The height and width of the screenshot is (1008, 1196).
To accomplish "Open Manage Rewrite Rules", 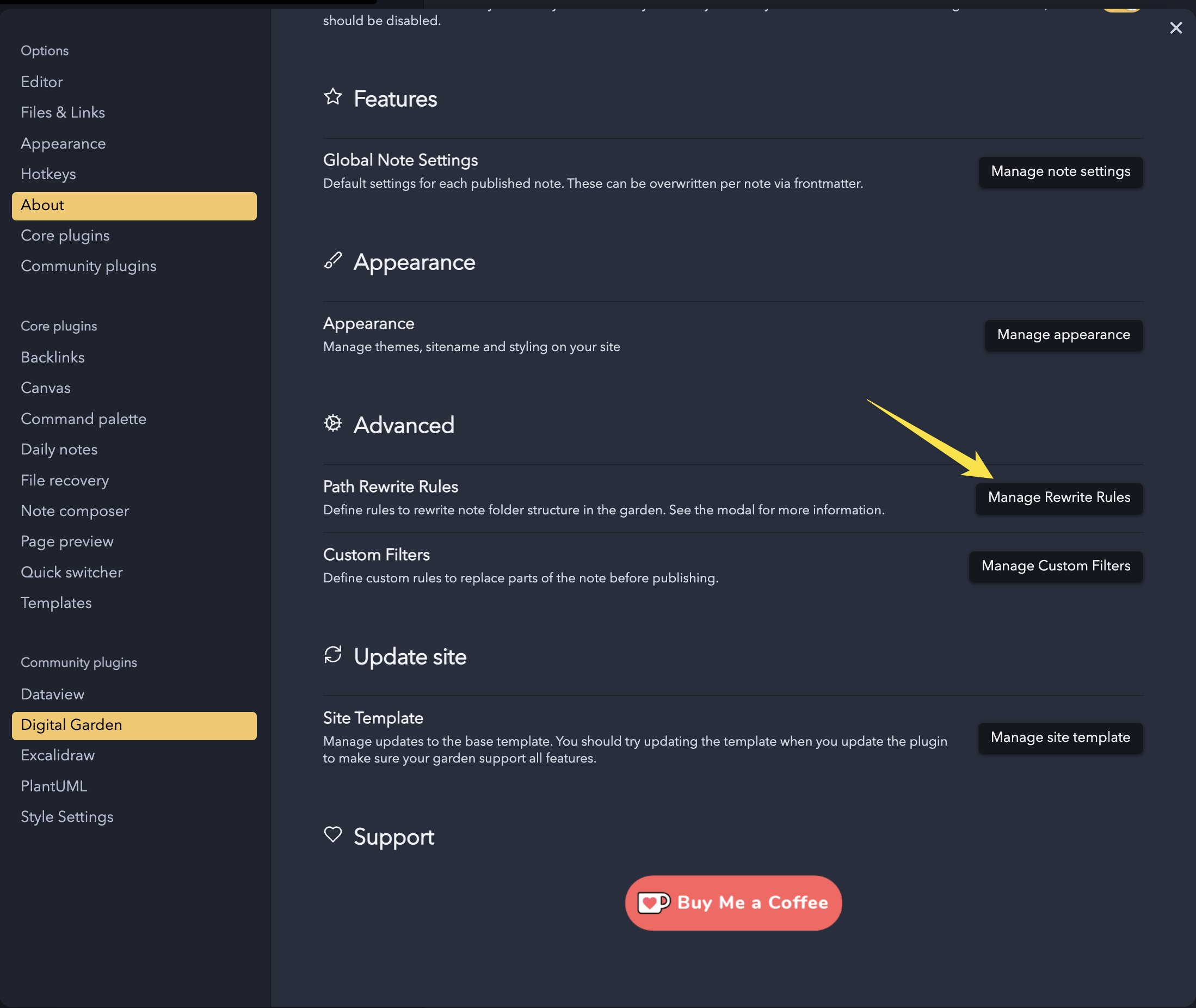I will tap(1058, 497).
